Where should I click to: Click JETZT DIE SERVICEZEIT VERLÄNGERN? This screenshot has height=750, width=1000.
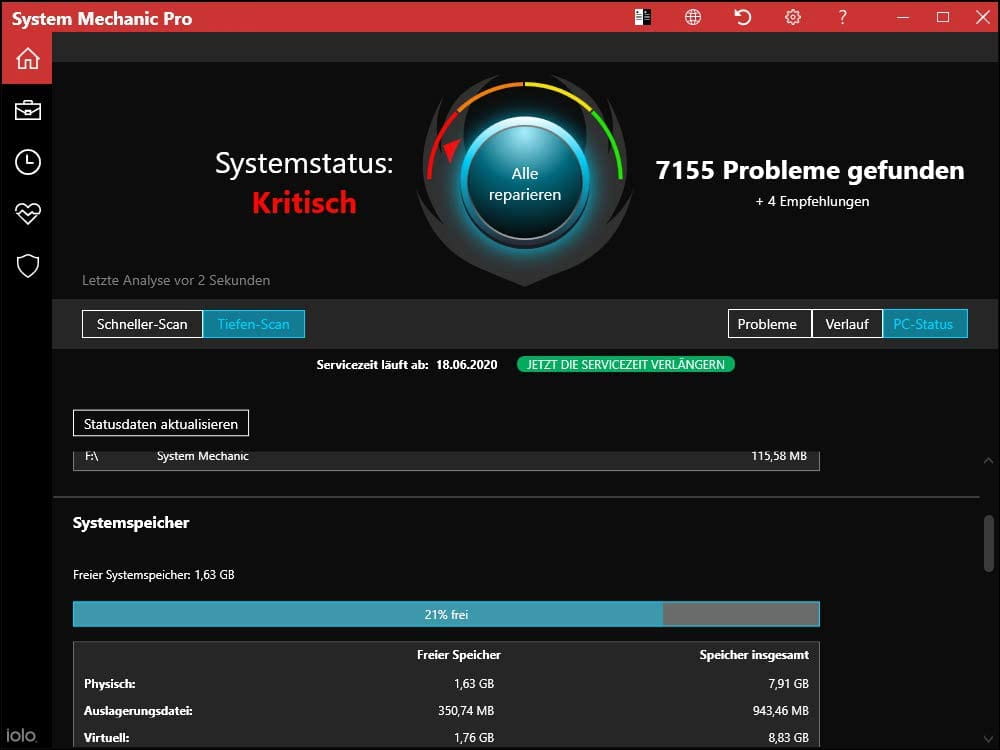point(625,365)
